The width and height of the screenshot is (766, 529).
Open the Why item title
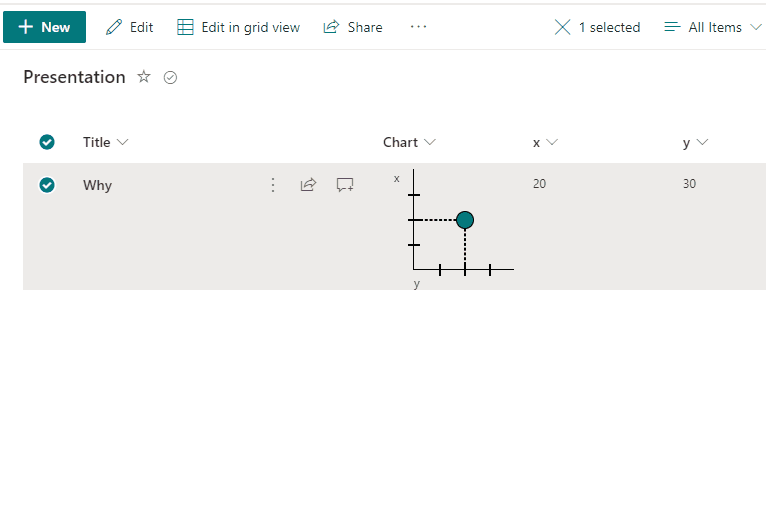pos(97,185)
